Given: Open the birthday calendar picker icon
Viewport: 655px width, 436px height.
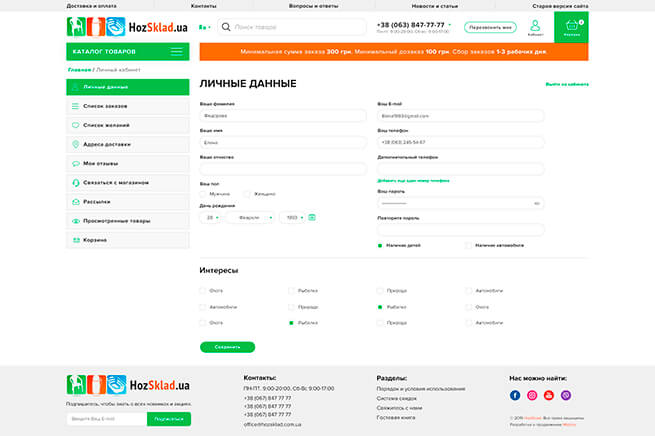Looking at the screenshot, I should point(312,217).
